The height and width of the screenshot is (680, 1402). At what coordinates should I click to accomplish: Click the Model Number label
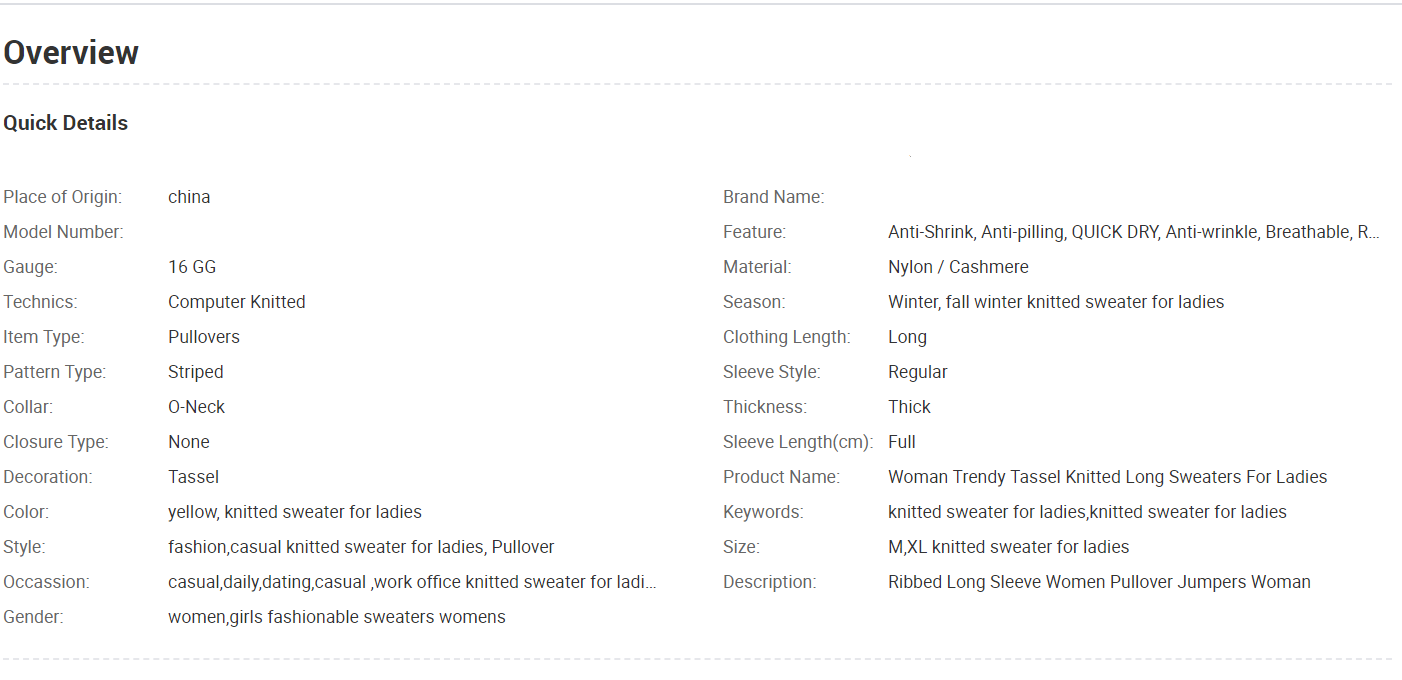pyautogui.click(x=63, y=232)
